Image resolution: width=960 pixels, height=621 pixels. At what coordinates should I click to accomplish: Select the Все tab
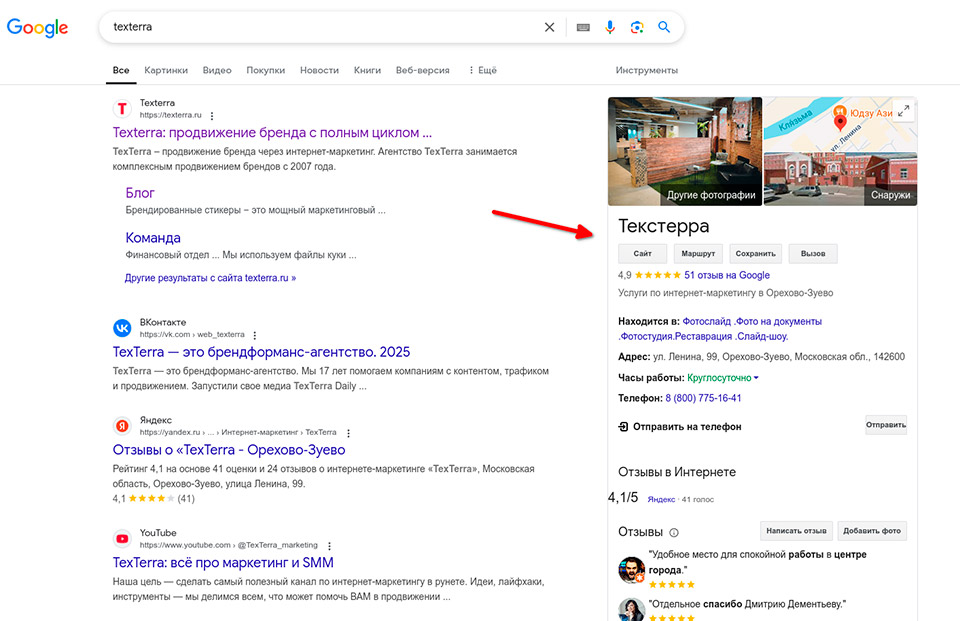[x=121, y=70]
